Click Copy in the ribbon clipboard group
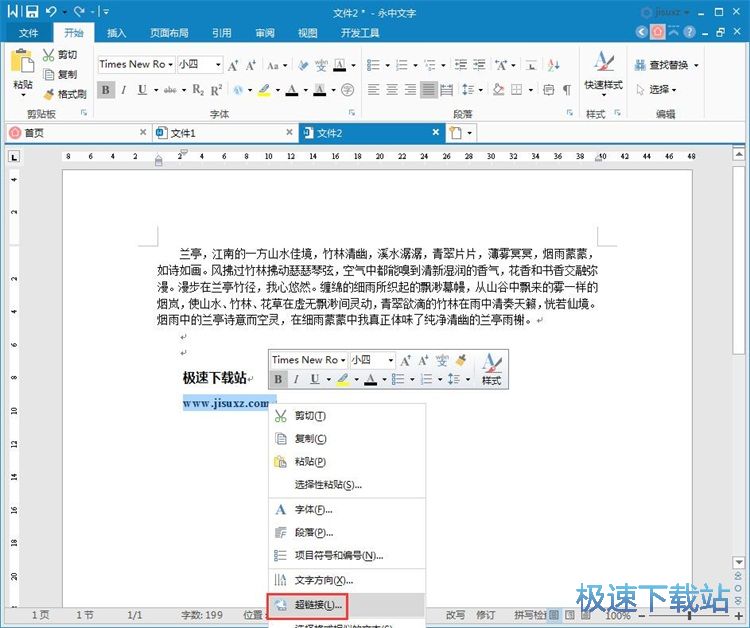 (60, 74)
